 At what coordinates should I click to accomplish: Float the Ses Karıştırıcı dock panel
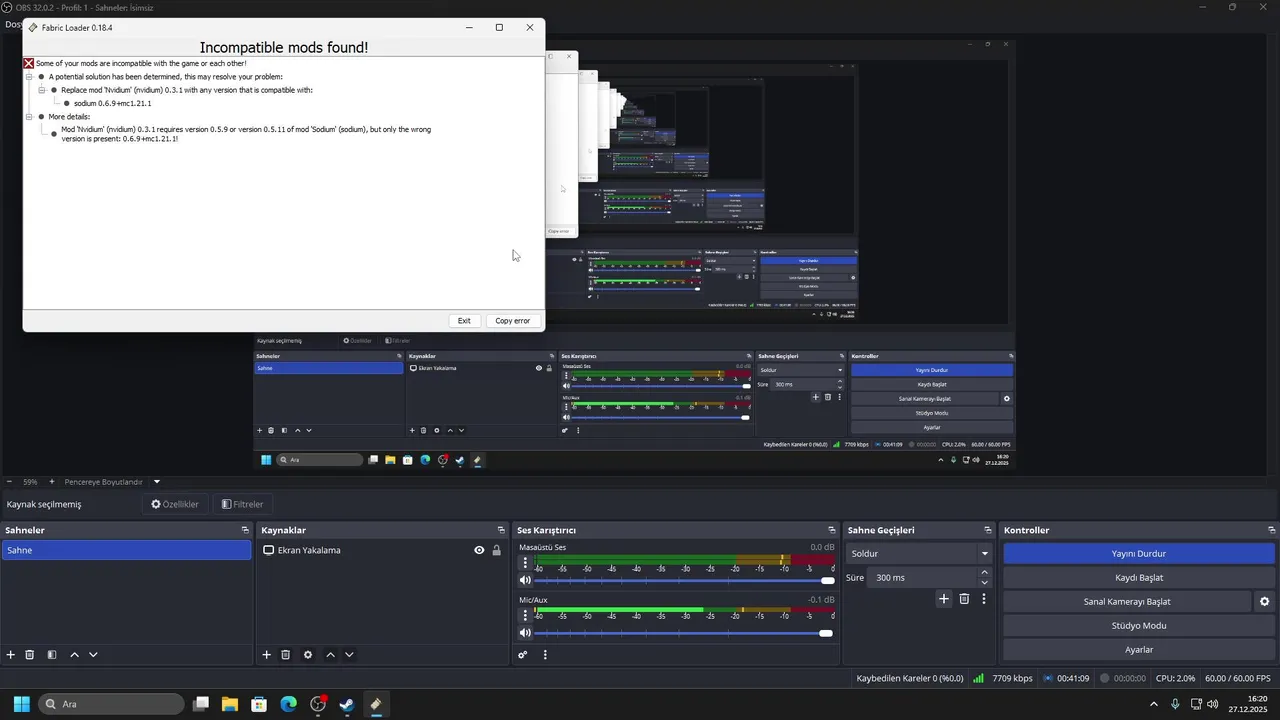pos(831,530)
